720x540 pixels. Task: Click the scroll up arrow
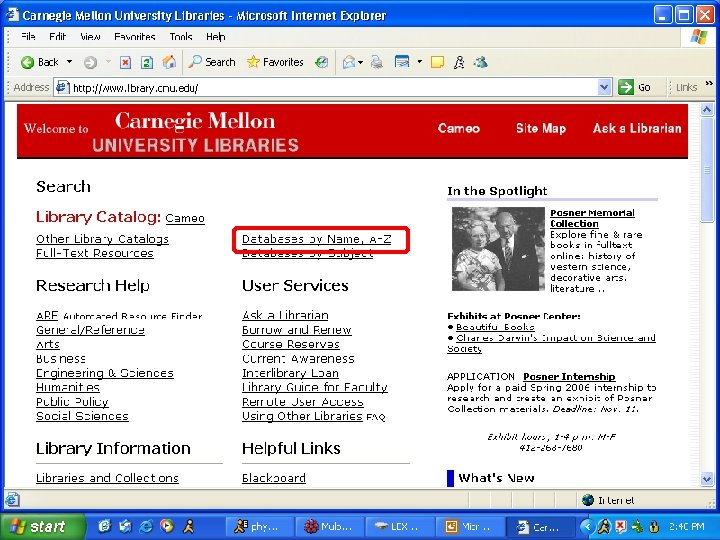coord(707,109)
